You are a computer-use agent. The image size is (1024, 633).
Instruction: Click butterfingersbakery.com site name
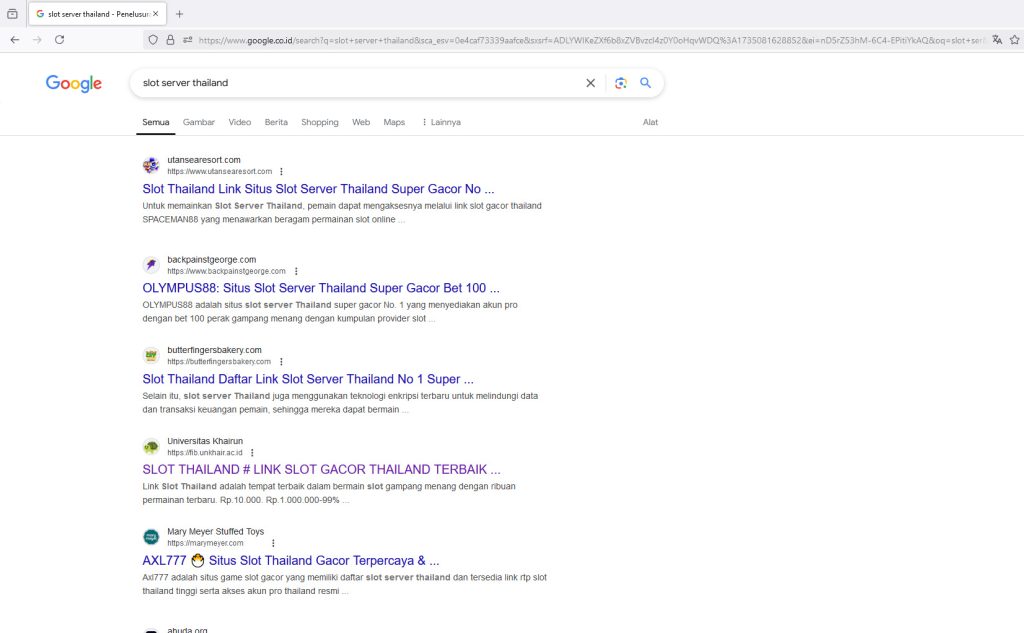pos(214,350)
